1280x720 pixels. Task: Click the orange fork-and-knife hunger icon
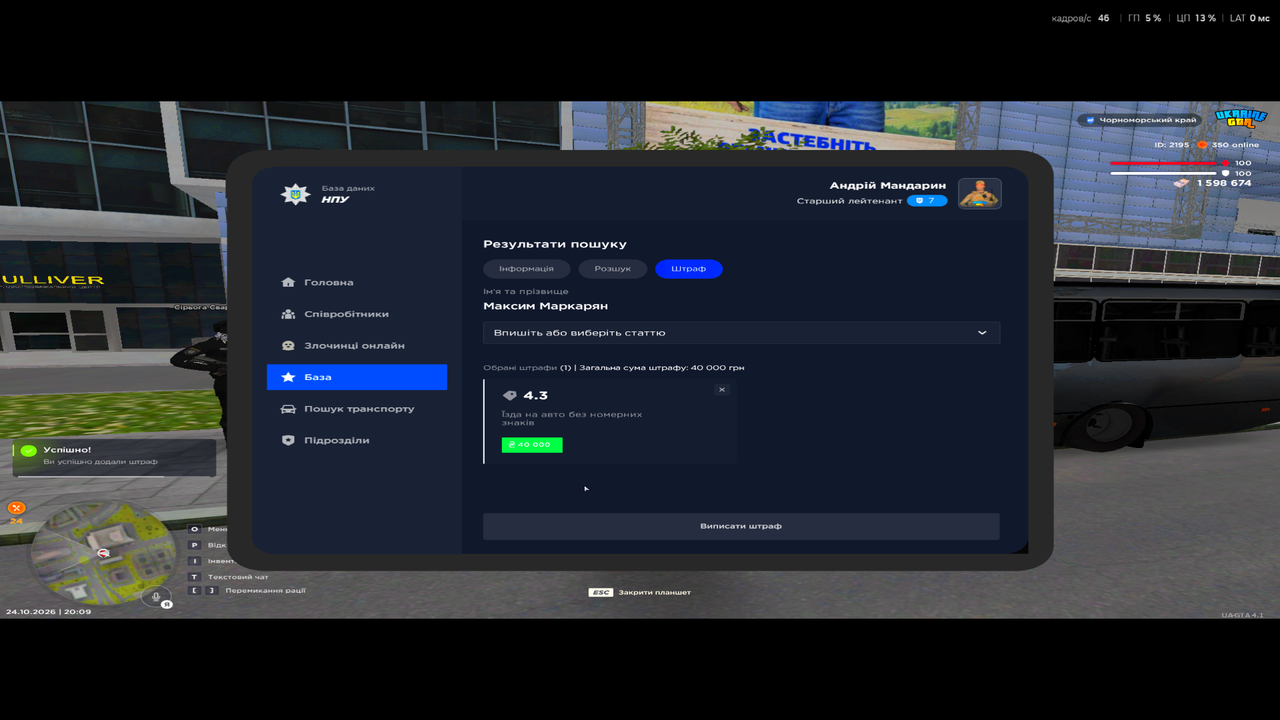16,508
